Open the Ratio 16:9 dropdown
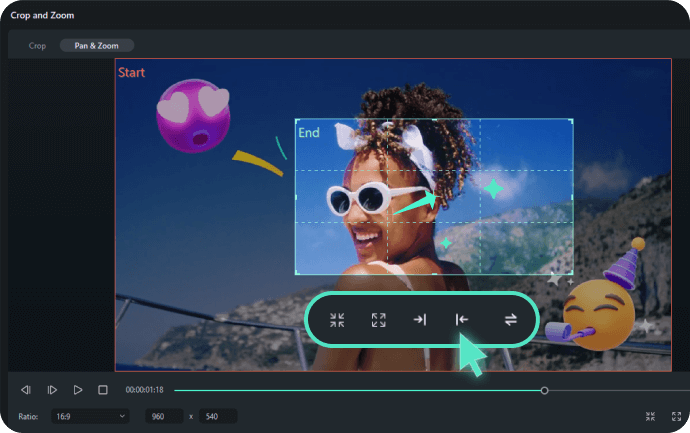Viewport: 690px width, 433px height. [90, 416]
